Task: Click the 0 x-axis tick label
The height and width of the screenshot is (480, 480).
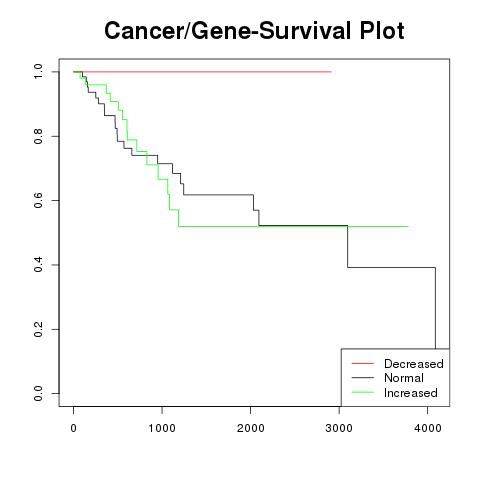Action: click(73, 428)
